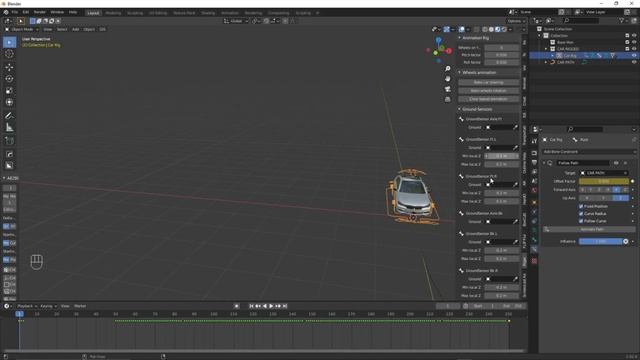This screenshot has width=640, height=360.
Task: Hide Car Rig in outliner via eye icon
Action: point(634,56)
